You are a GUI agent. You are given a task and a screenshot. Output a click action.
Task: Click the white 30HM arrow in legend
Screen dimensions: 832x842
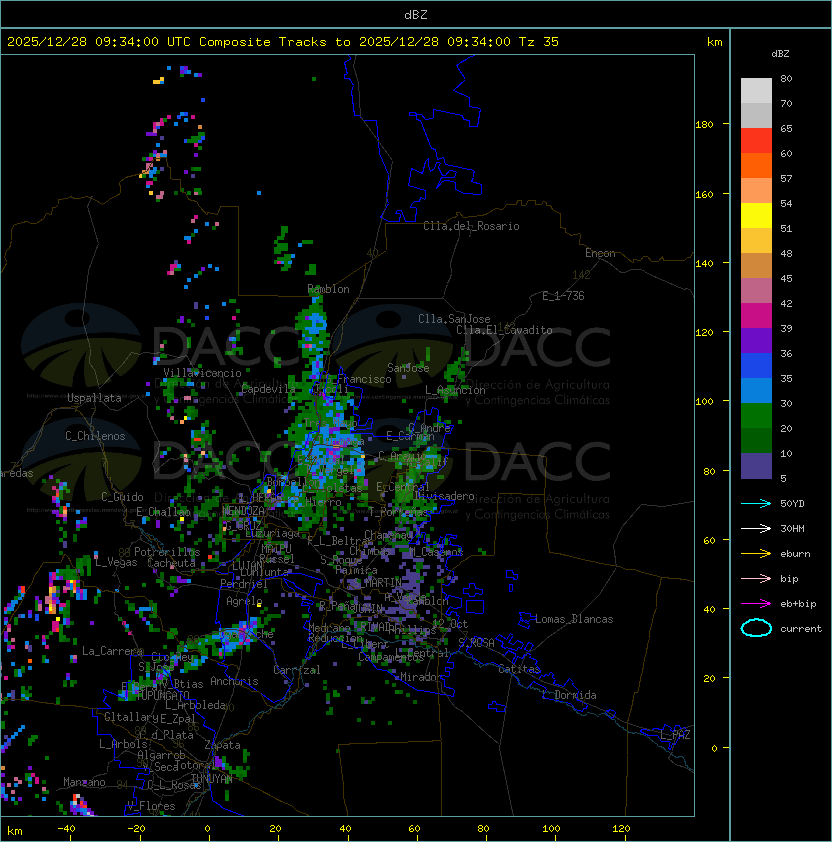click(756, 528)
